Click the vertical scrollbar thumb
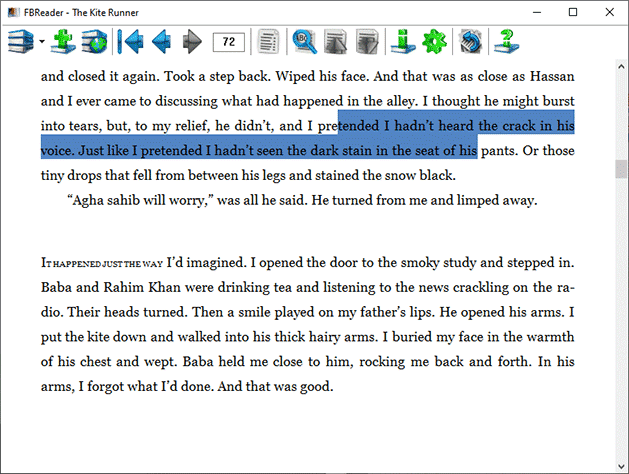Viewport: 629px width, 474px height. pyautogui.click(x=621, y=169)
